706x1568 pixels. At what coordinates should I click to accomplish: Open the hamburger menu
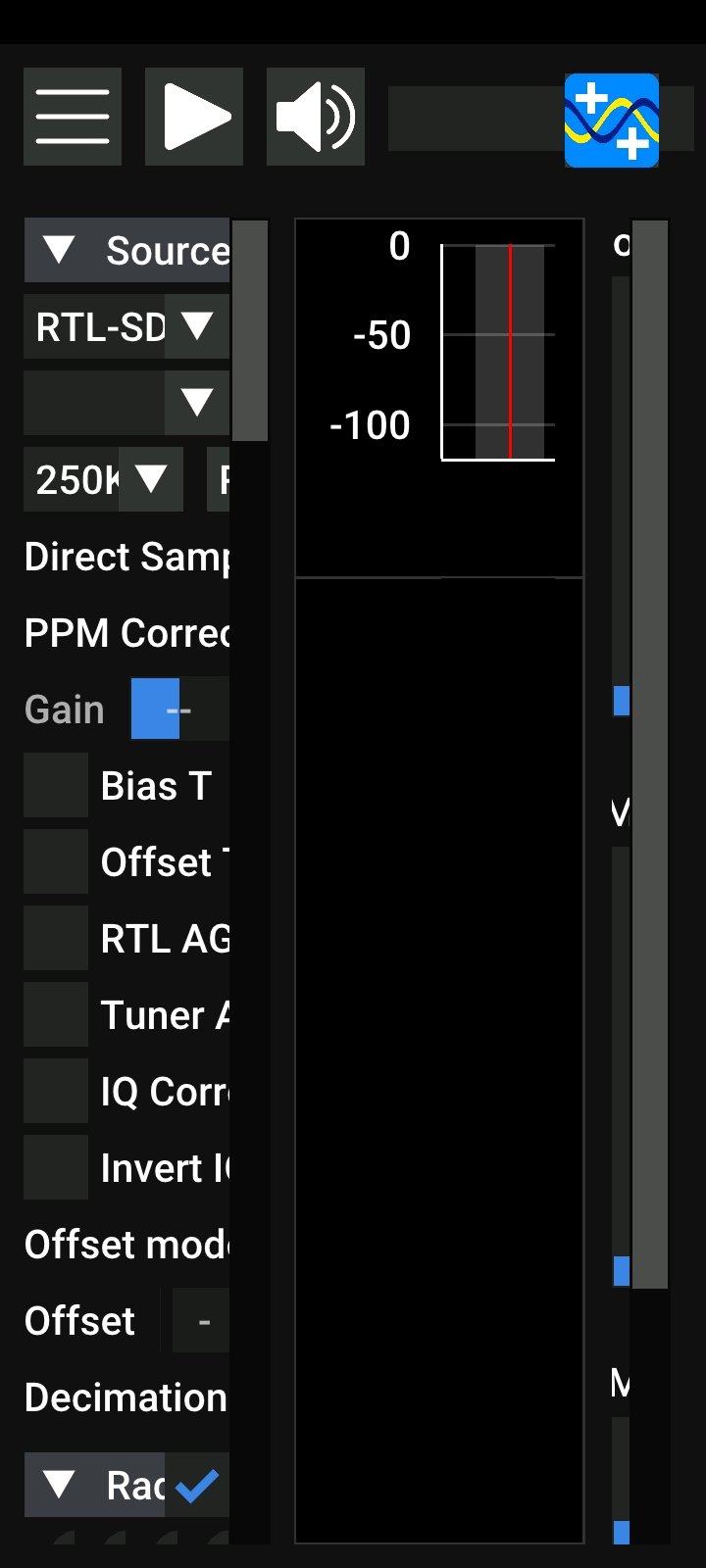coord(73,117)
